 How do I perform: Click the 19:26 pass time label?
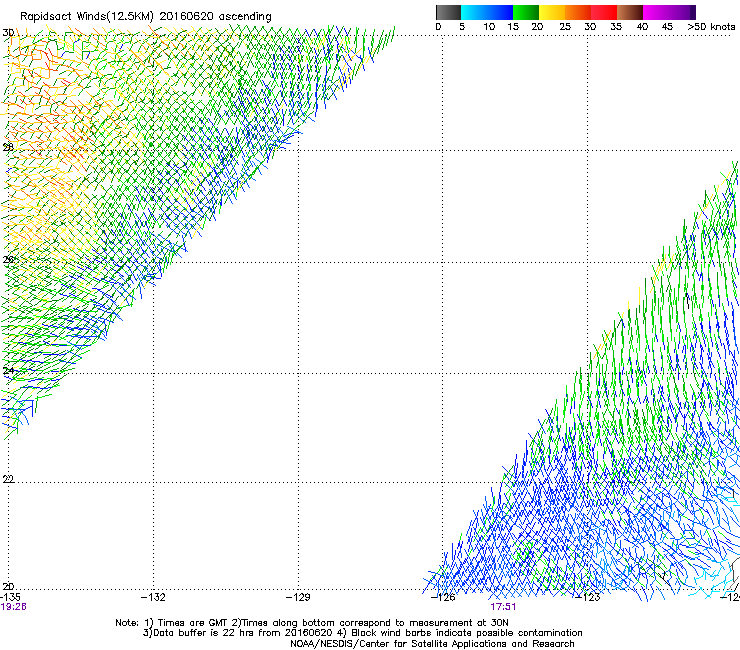(x=14, y=607)
